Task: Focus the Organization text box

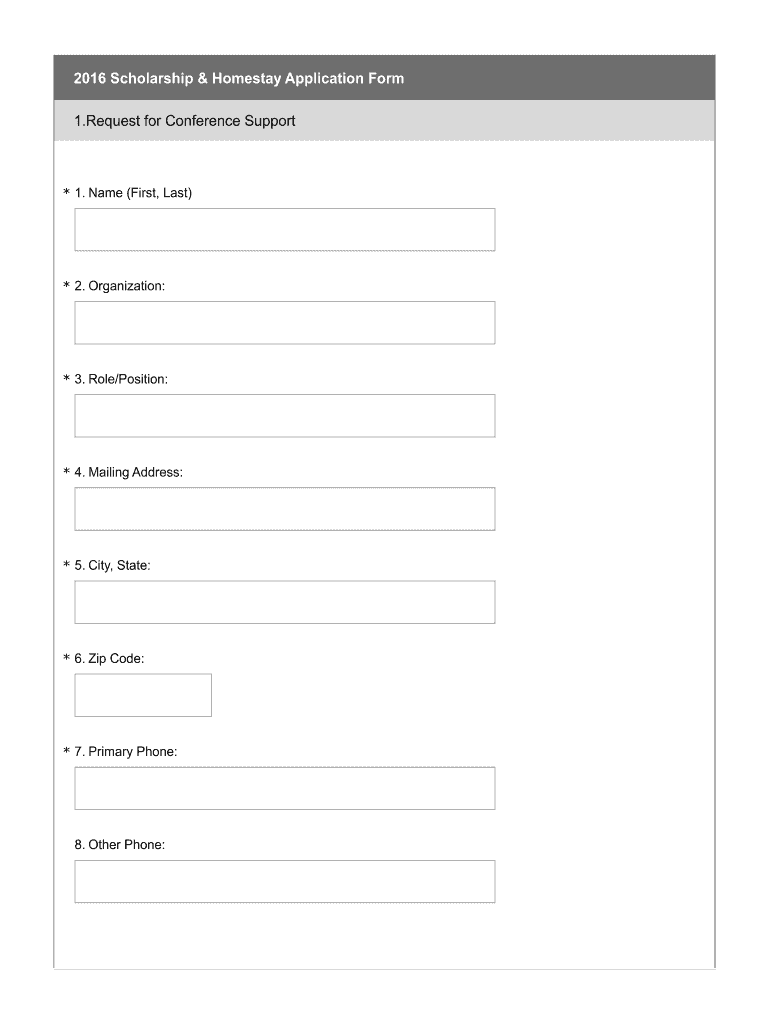Action: [284, 322]
